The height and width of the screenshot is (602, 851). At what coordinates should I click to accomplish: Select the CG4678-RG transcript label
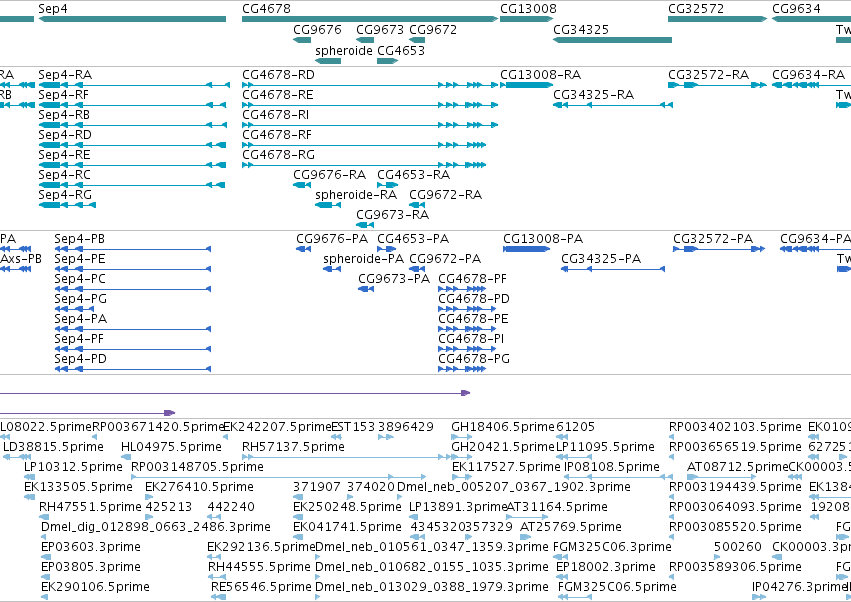[x=278, y=155]
